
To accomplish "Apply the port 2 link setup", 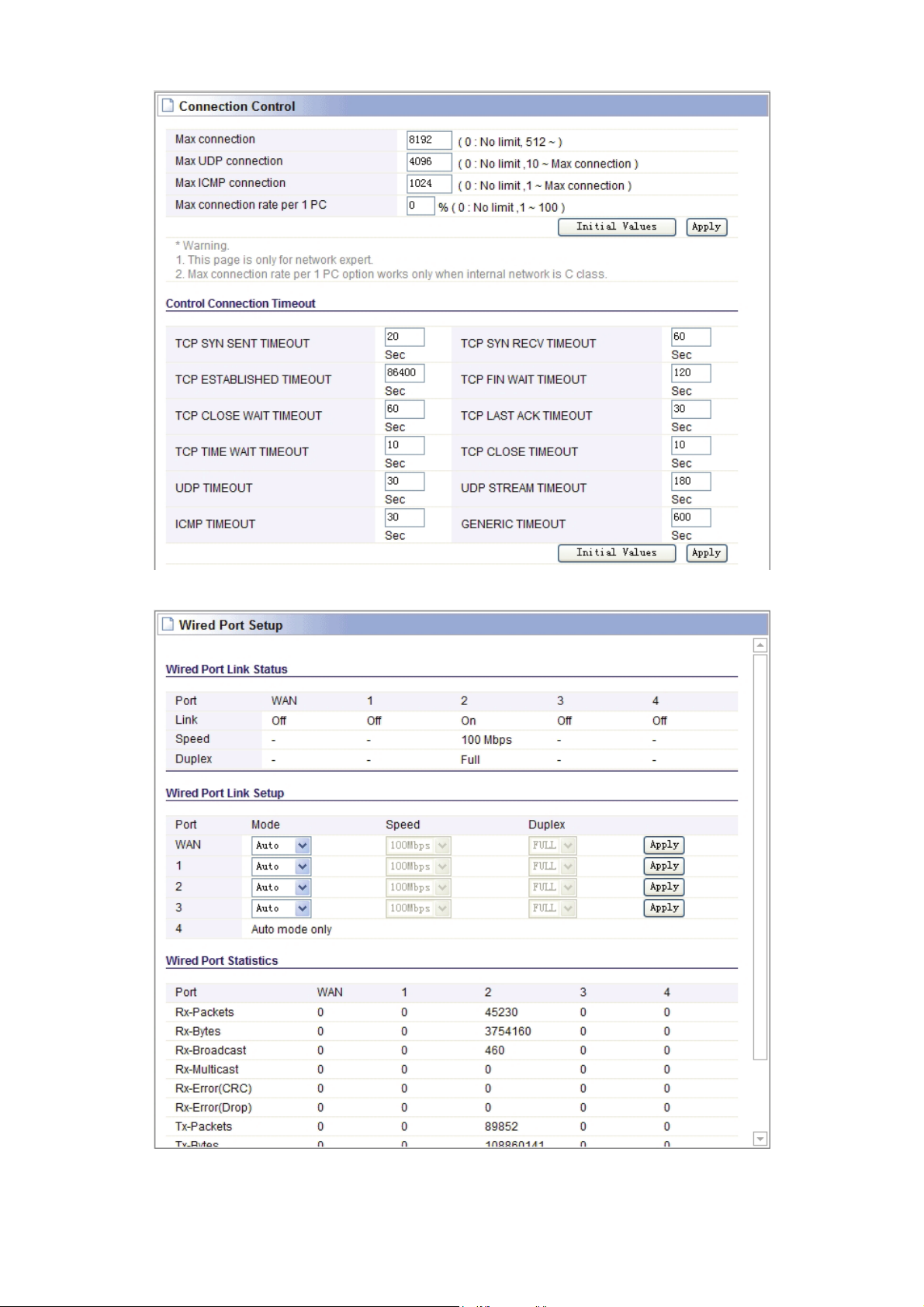I will [x=664, y=887].
